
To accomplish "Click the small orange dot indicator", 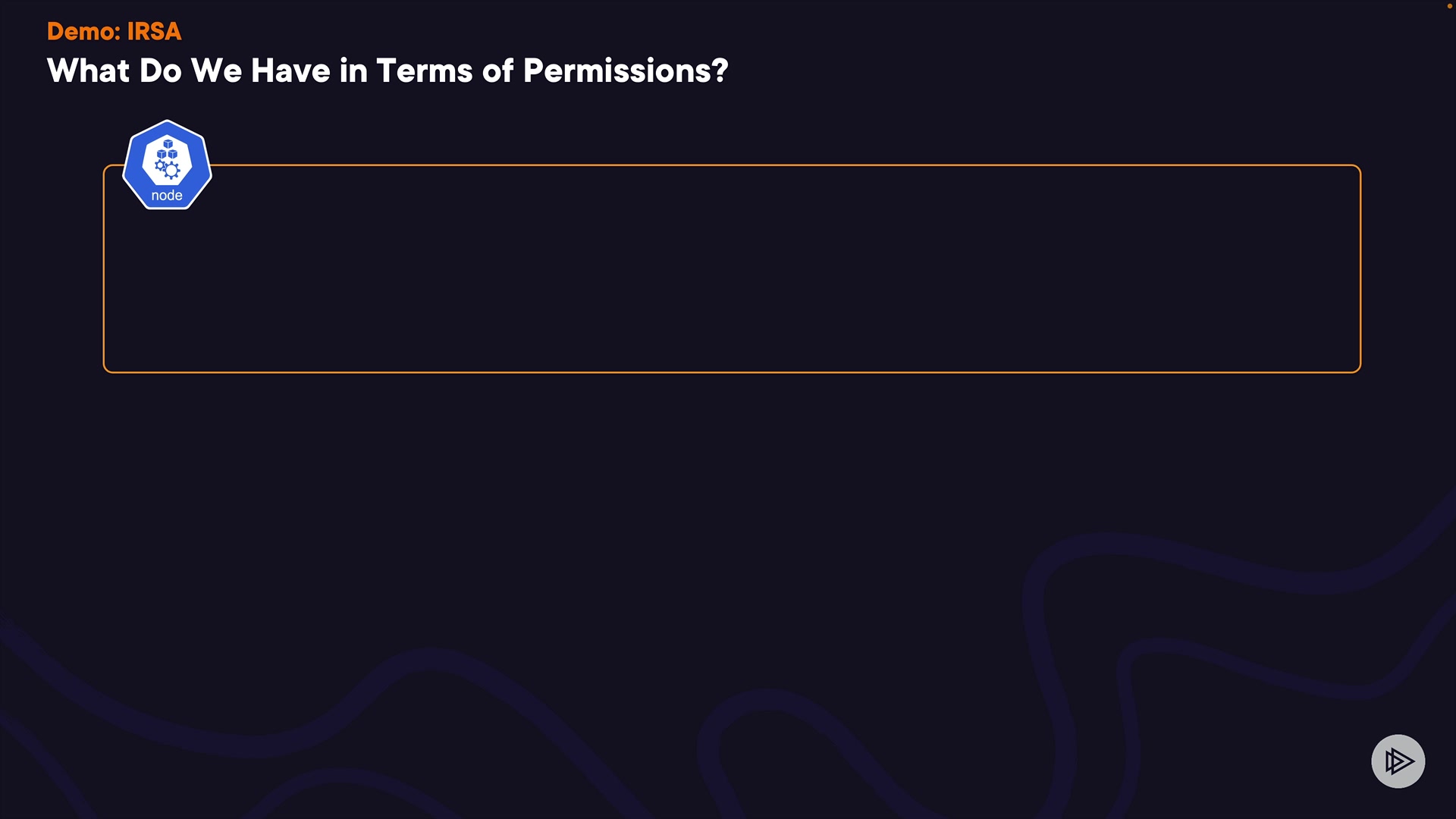I will coord(1449,6).
